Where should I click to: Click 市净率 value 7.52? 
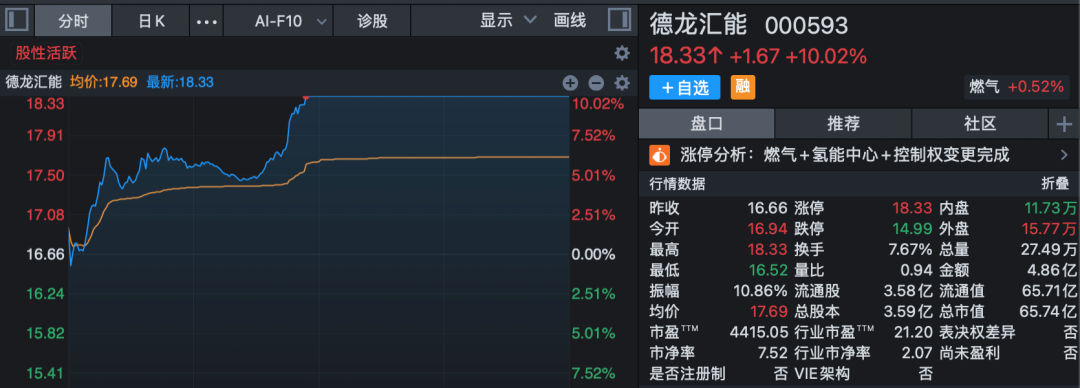tap(772, 353)
